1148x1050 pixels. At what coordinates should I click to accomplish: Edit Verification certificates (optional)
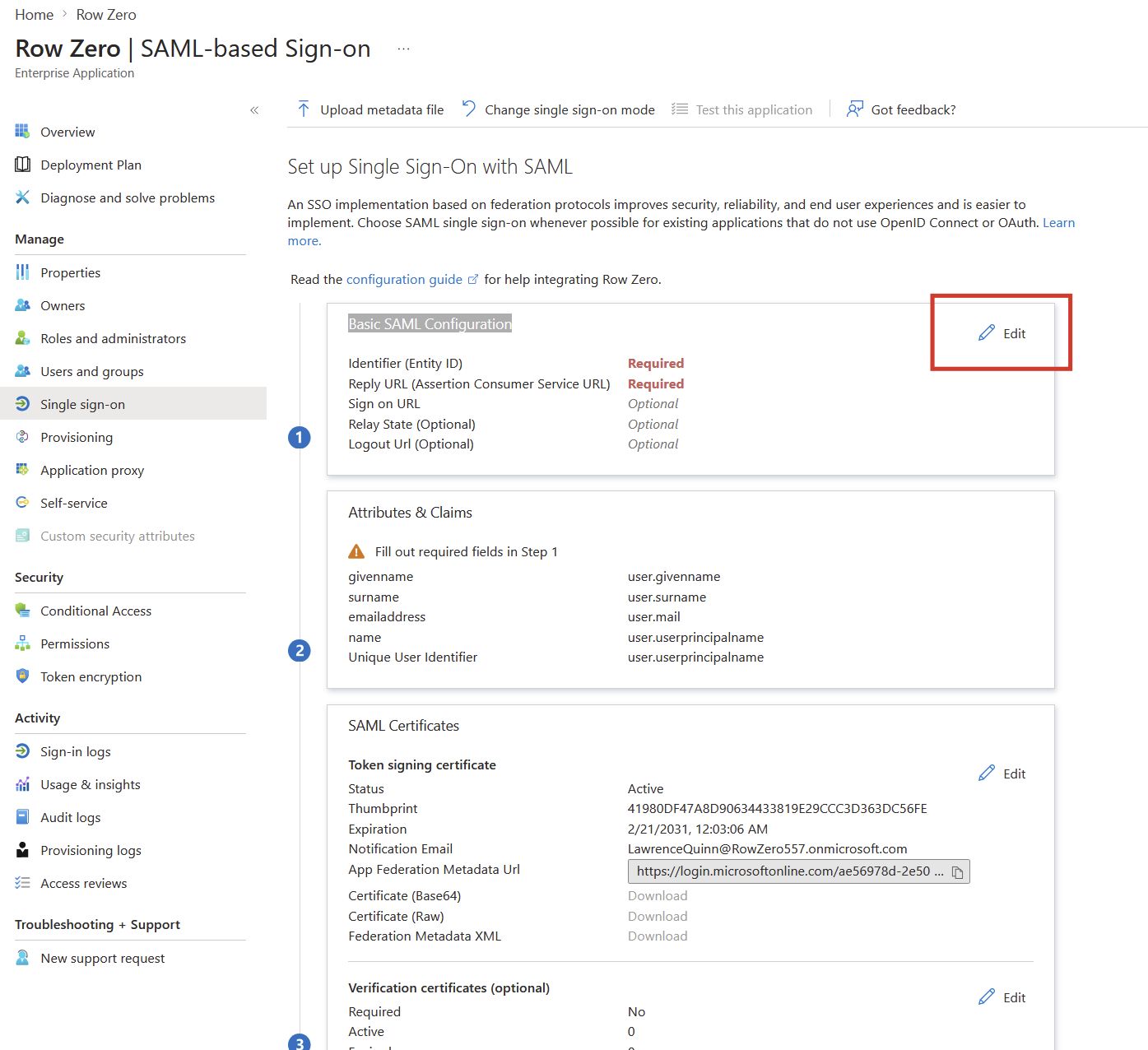coord(1002,997)
